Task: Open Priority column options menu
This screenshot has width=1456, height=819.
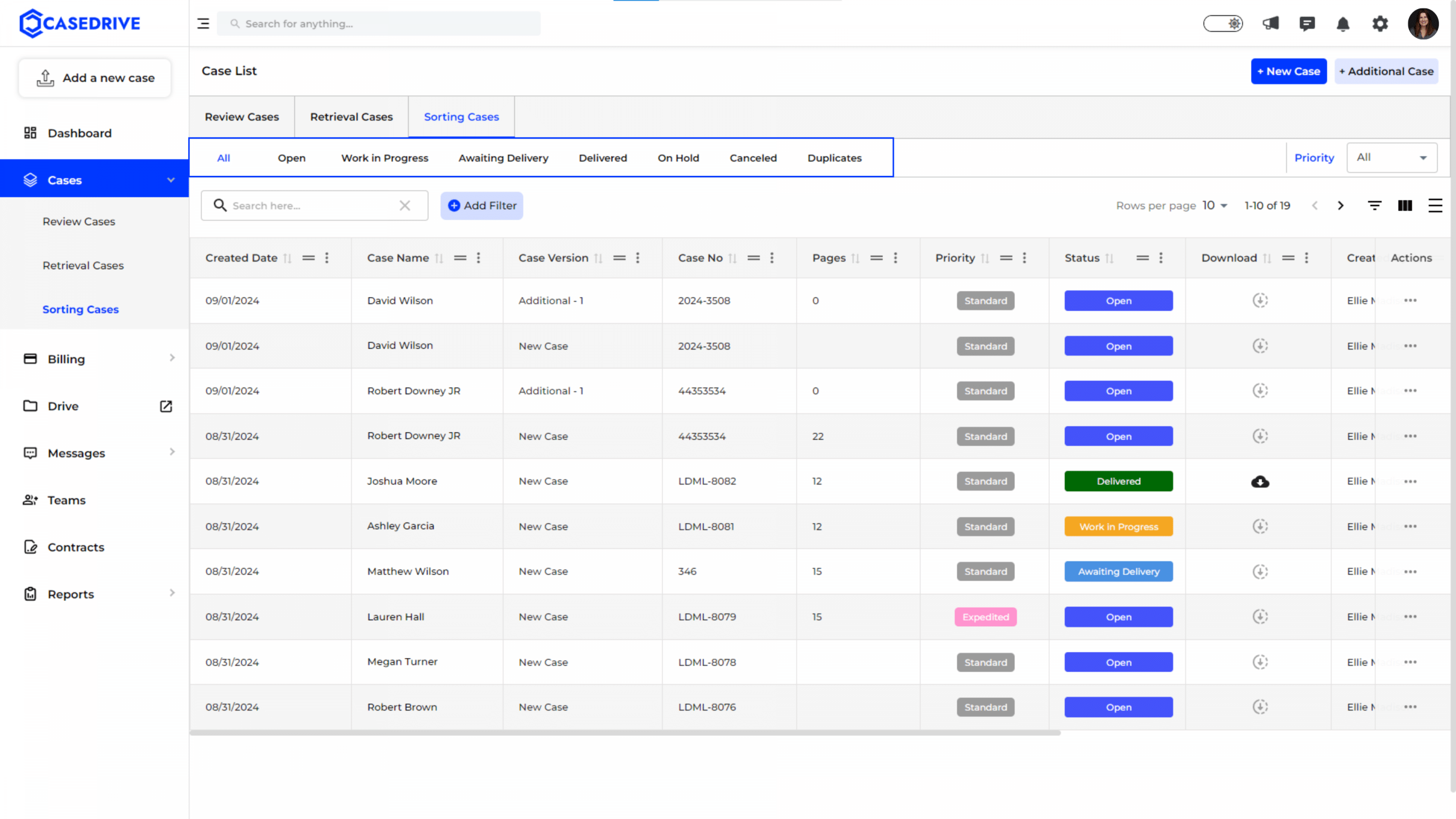Action: (x=1024, y=258)
